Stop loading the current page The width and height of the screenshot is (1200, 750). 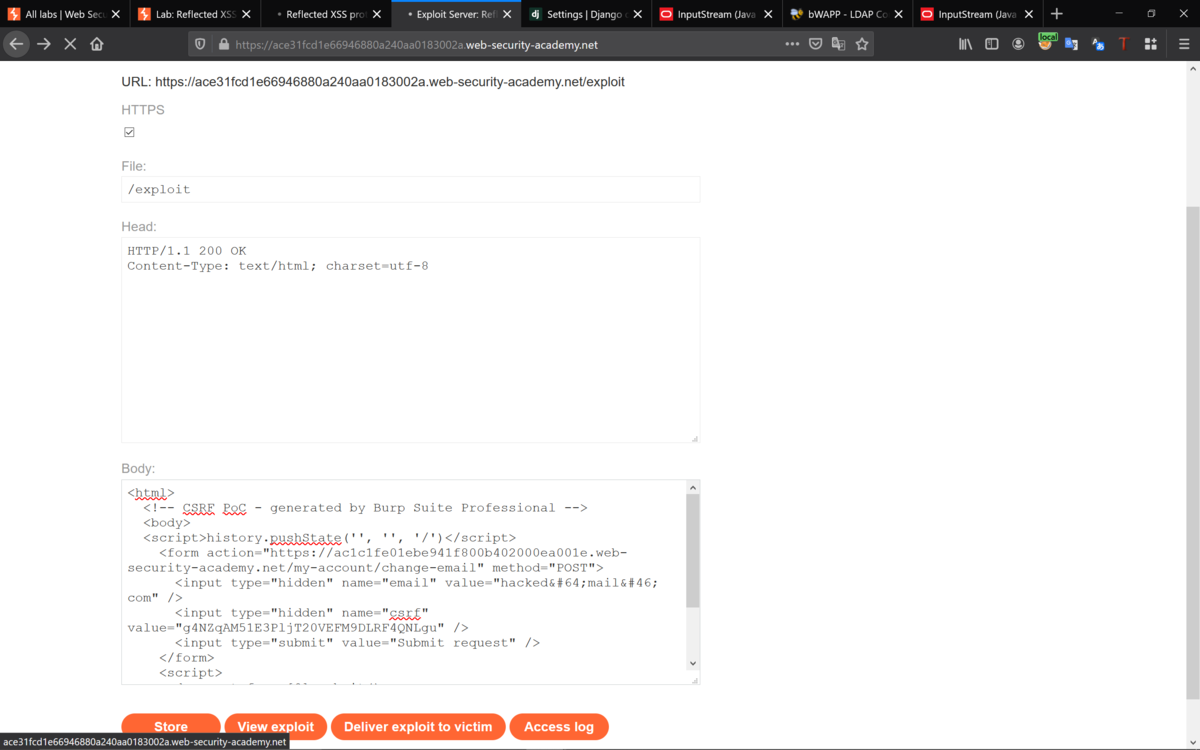tap(70, 44)
